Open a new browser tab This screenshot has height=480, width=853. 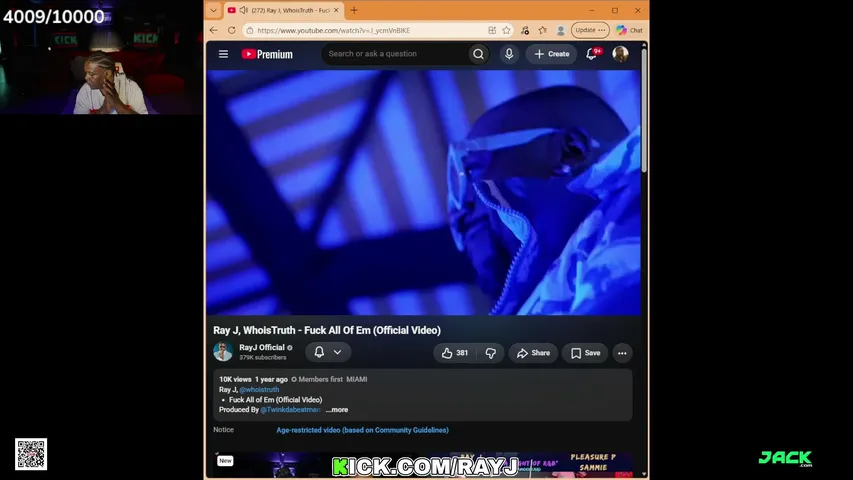click(x=354, y=10)
